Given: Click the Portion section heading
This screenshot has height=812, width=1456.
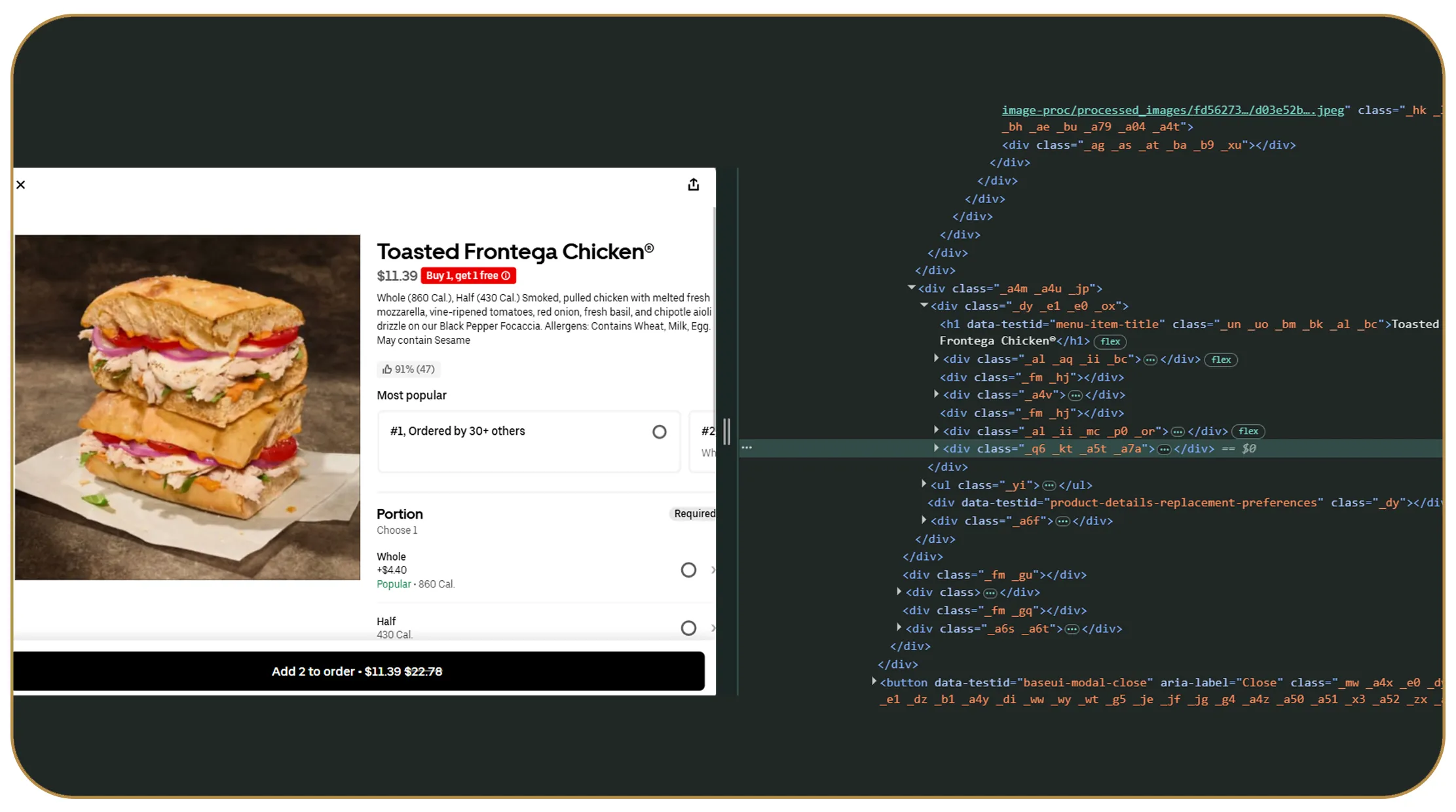Looking at the screenshot, I should (400, 514).
